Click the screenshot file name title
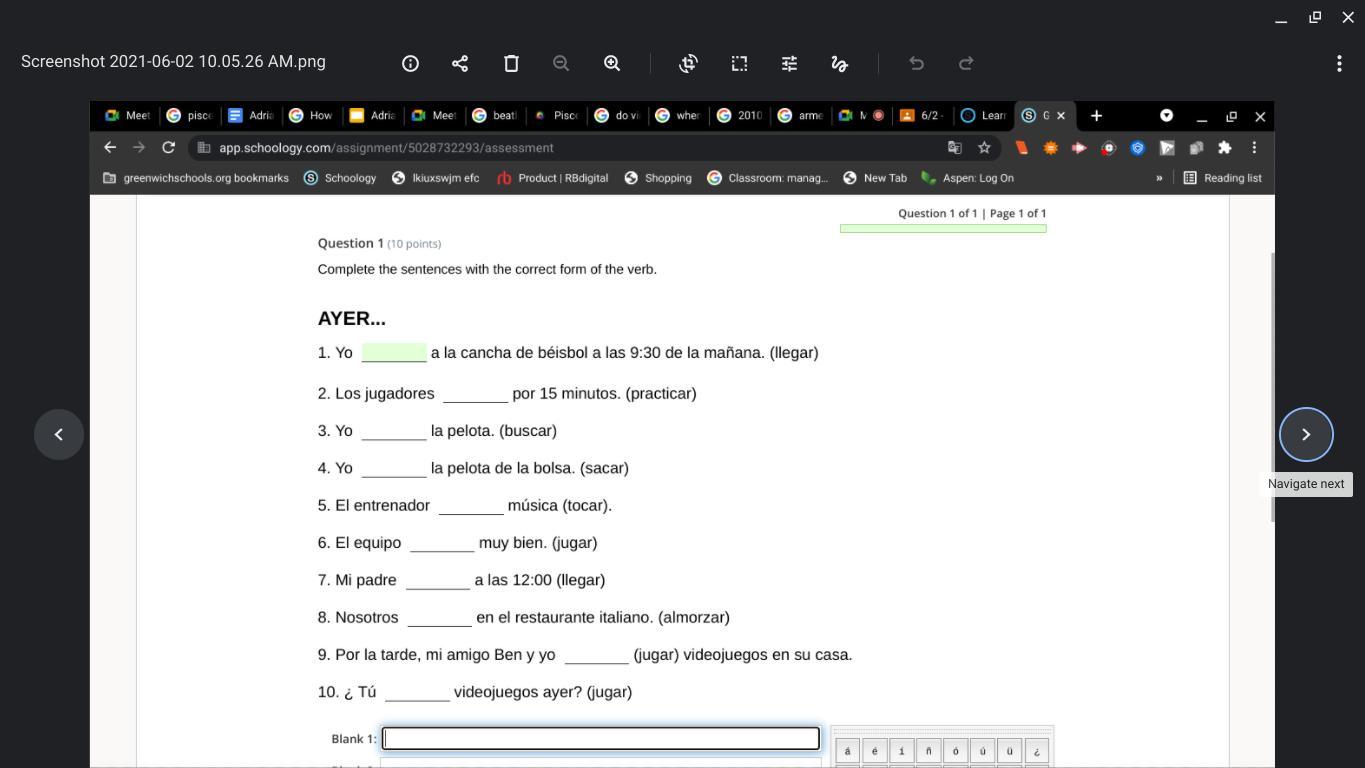 click(173, 62)
